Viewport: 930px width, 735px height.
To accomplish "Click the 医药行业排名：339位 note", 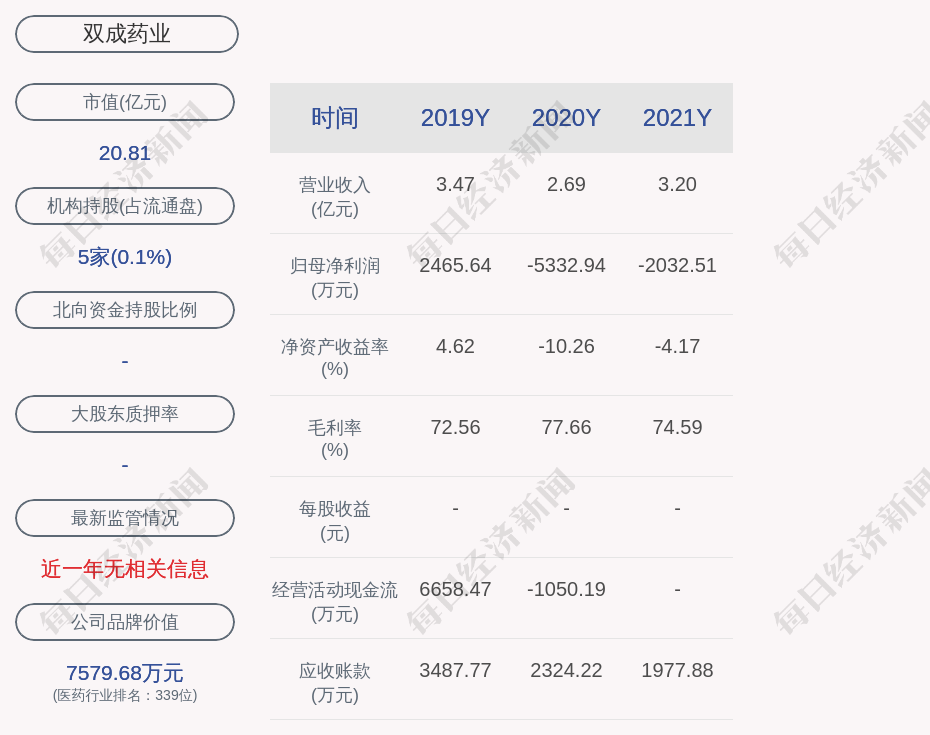I will [125, 695].
